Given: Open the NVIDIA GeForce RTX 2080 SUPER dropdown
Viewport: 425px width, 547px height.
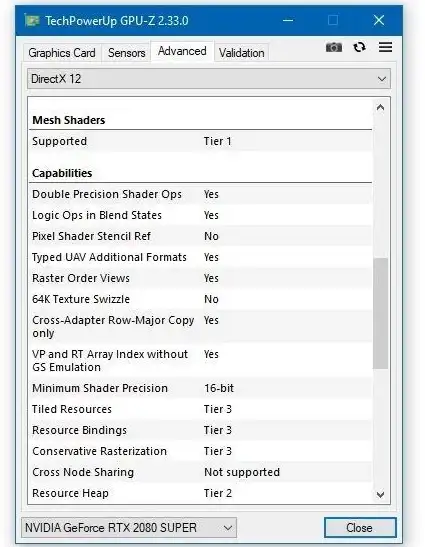Looking at the screenshot, I should (129, 527).
